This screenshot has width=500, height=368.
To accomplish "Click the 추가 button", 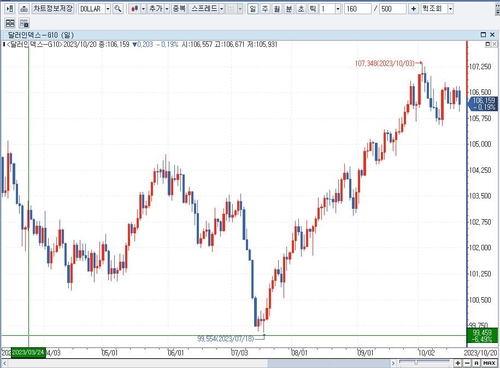I will (x=156, y=9).
